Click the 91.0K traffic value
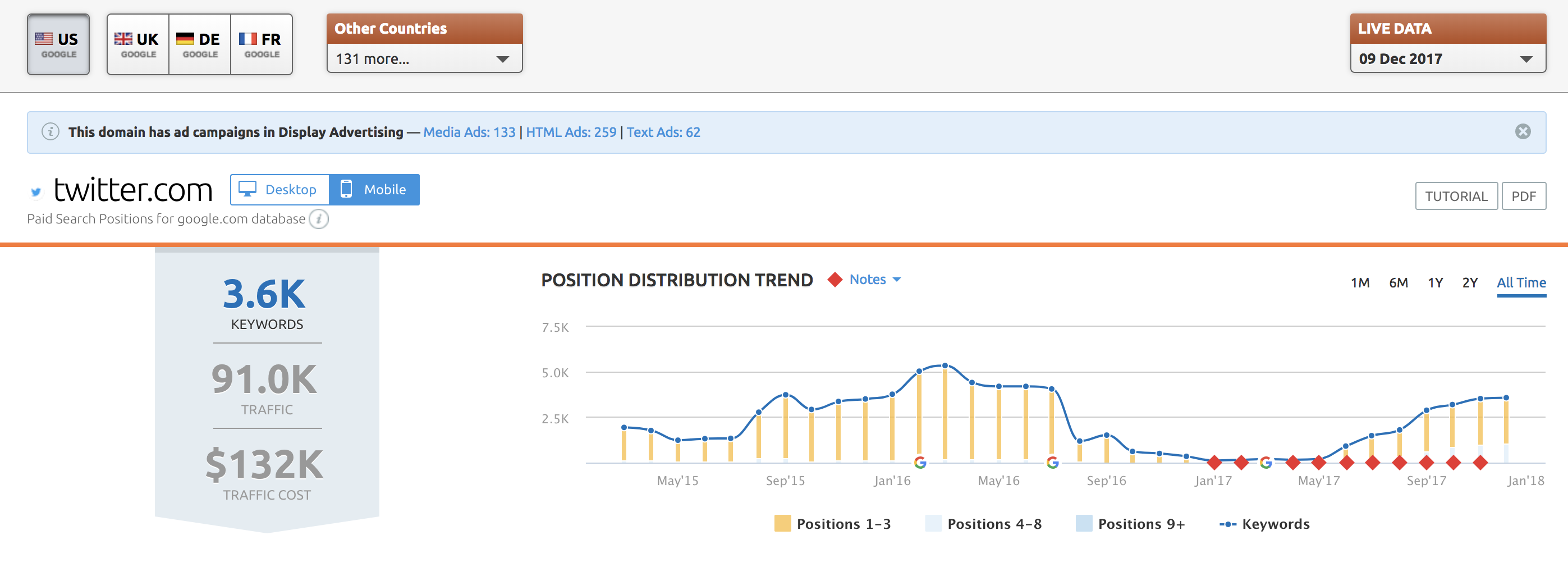 click(264, 379)
